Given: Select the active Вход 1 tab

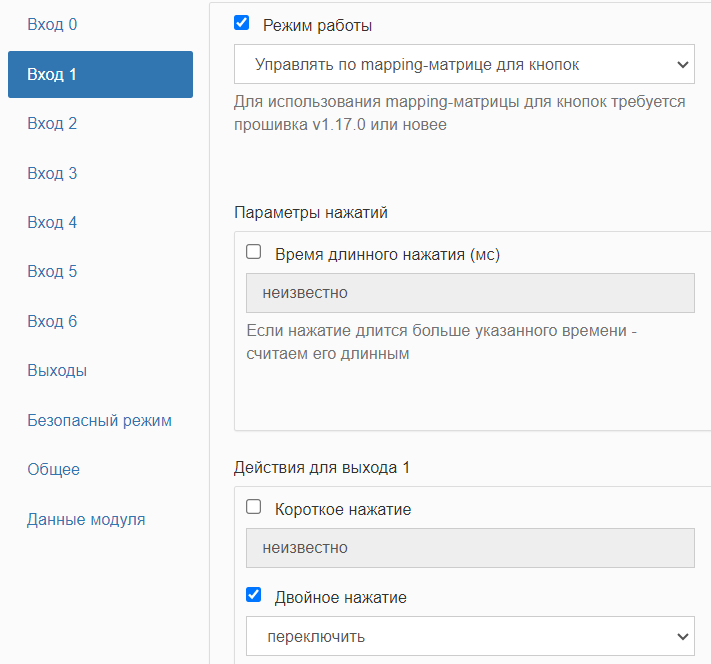Looking at the screenshot, I should (100, 74).
